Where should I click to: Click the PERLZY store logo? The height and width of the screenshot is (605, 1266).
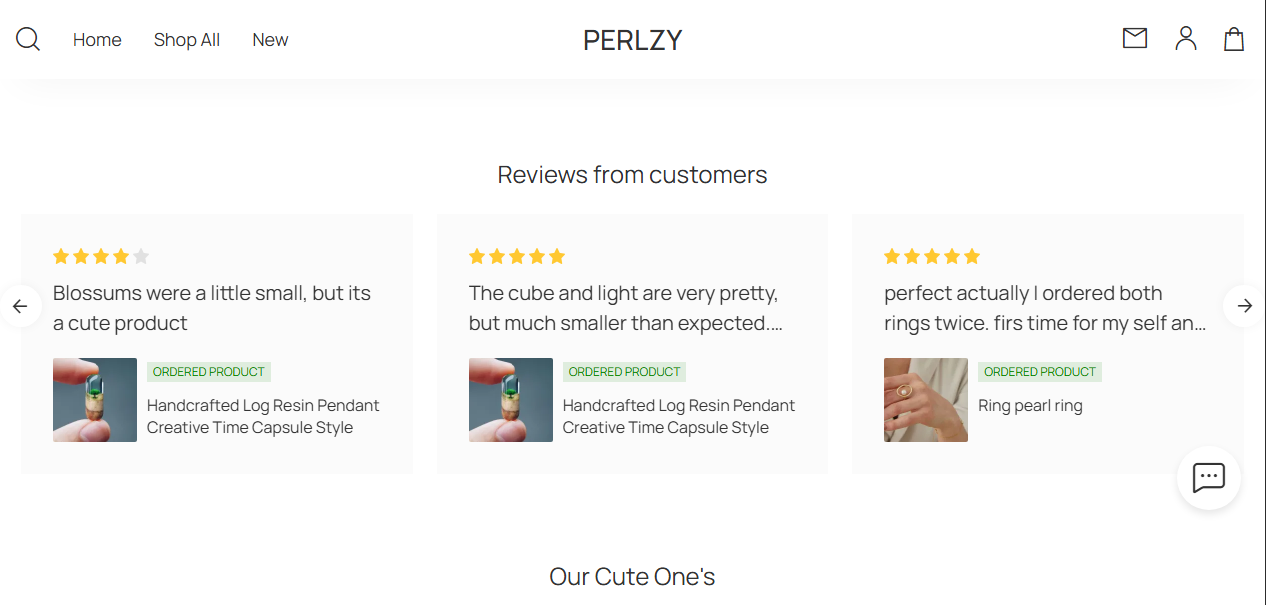(632, 40)
